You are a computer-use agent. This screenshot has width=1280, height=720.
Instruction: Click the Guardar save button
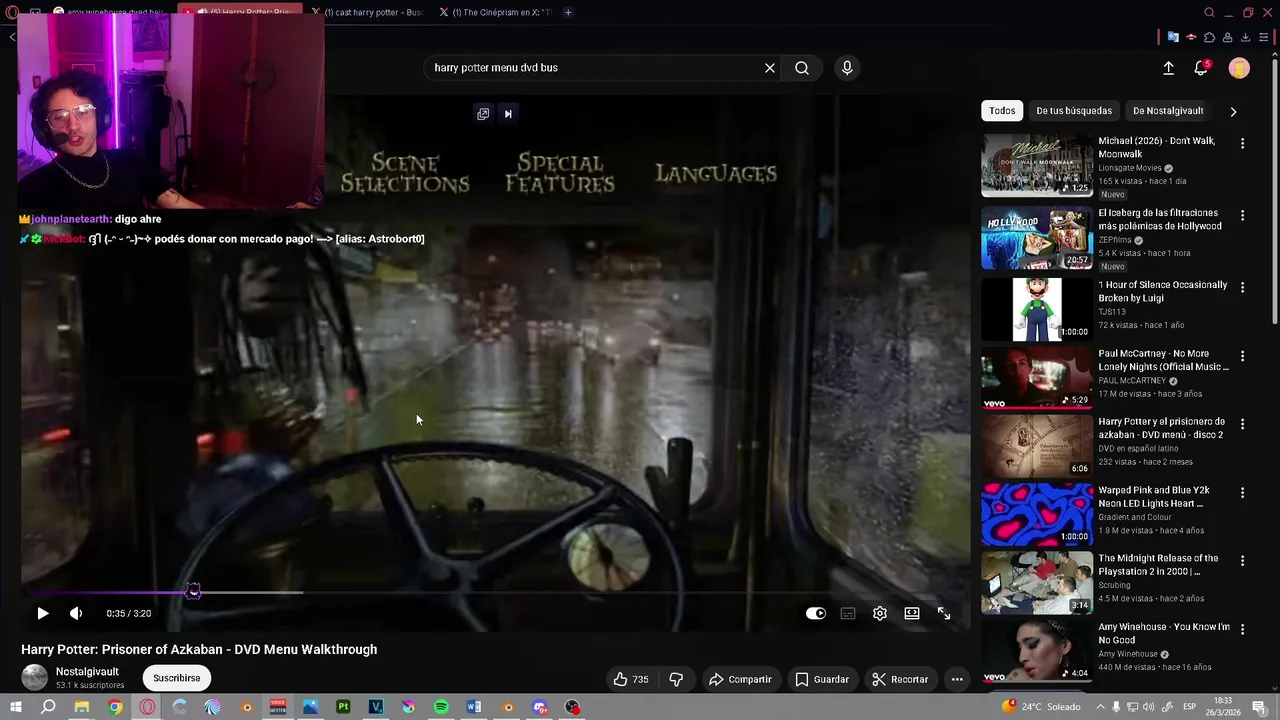[821, 679]
